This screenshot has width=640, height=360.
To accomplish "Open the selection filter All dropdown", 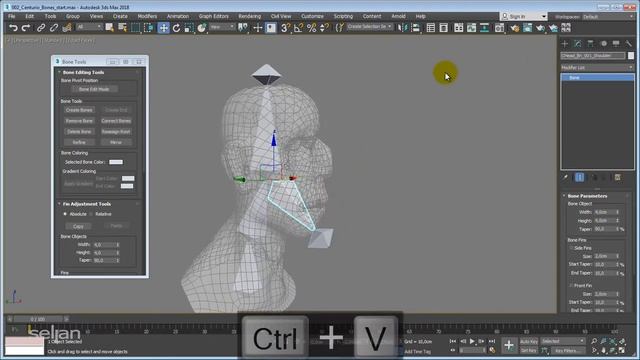I will click(x=89, y=27).
